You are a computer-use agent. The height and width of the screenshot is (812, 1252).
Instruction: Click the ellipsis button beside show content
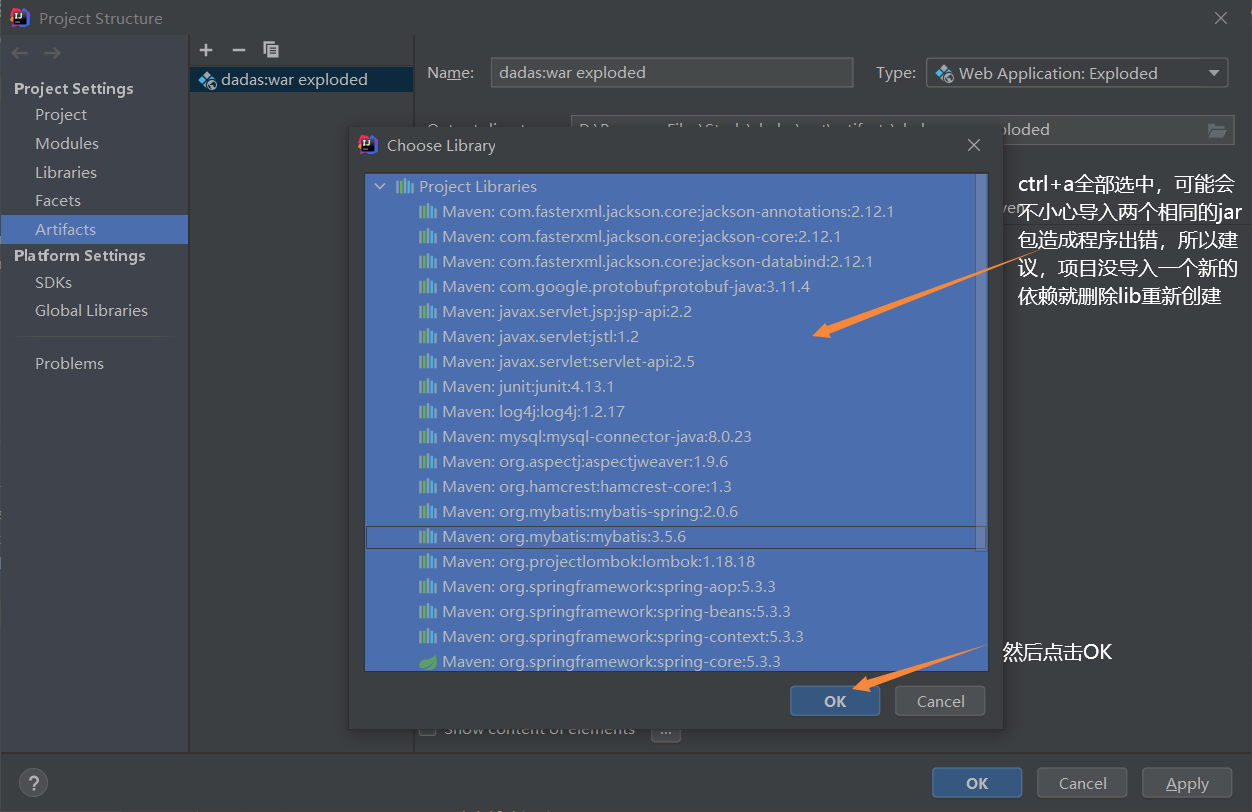tap(667, 732)
